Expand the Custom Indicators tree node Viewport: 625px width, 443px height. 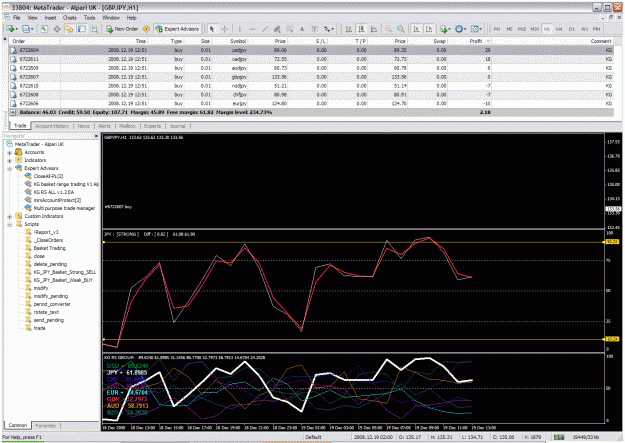(10, 216)
